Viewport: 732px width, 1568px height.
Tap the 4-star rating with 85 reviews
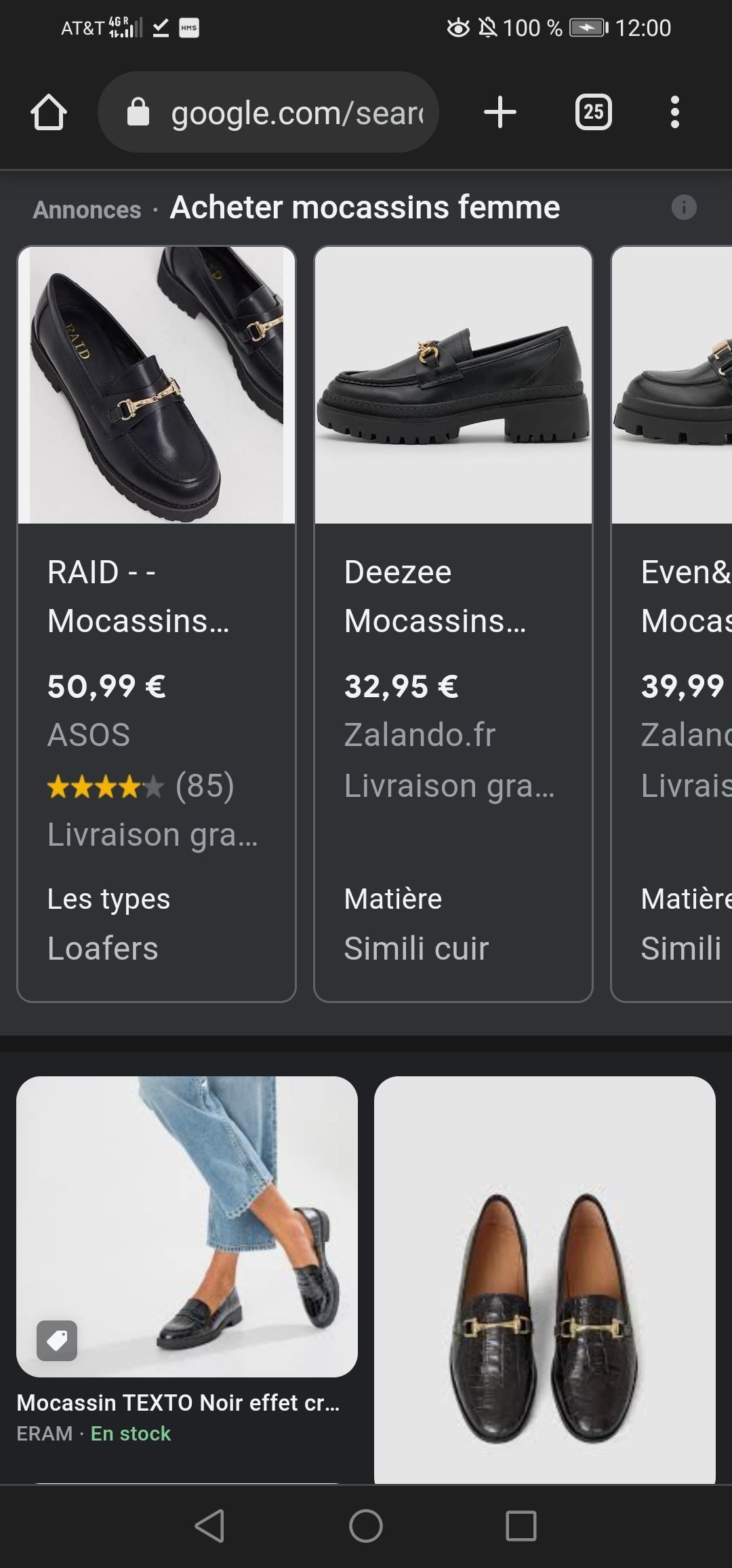140,787
